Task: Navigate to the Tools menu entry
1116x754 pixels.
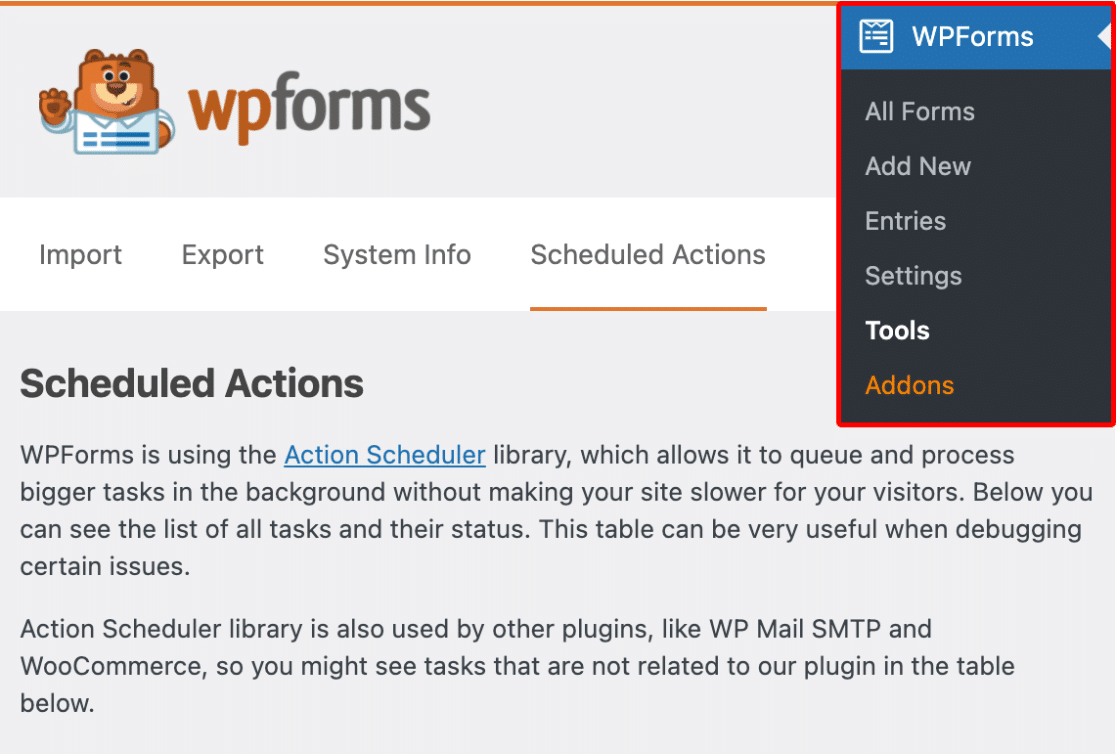Action: click(x=897, y=330)
